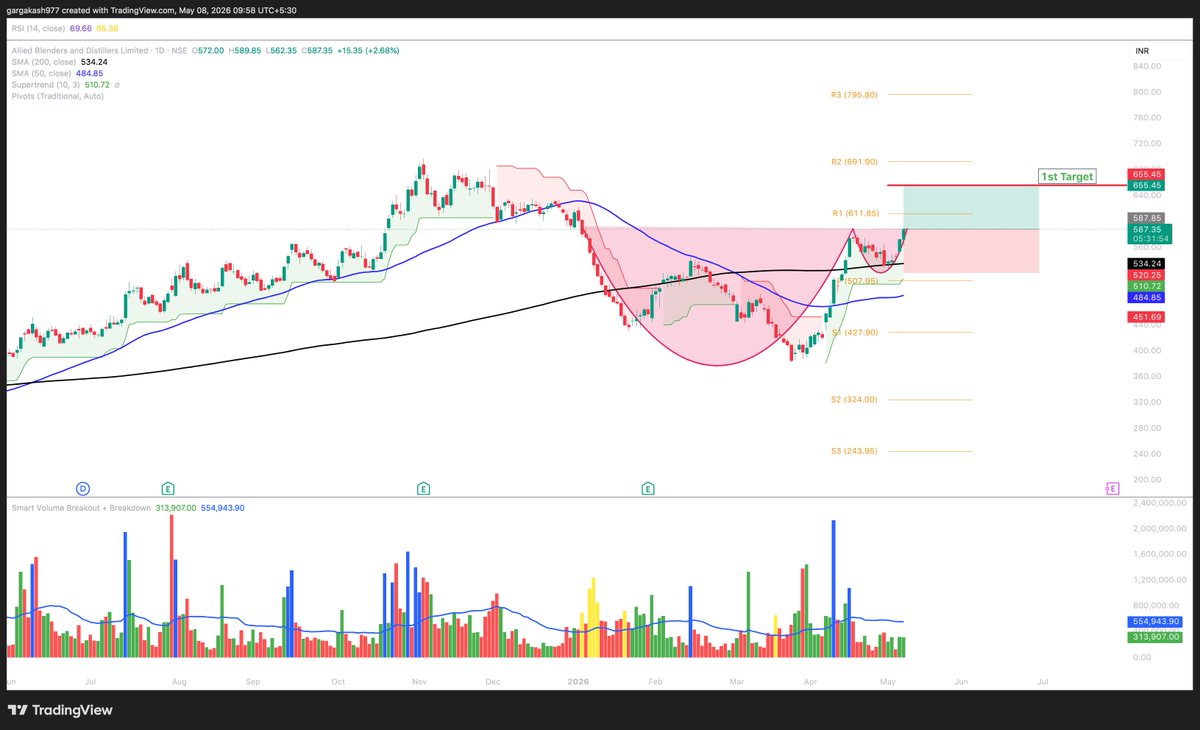Screen dimensions: 1200x730
Task: Click the gray 587.85 price-axis label
Action: point(1146,217)
